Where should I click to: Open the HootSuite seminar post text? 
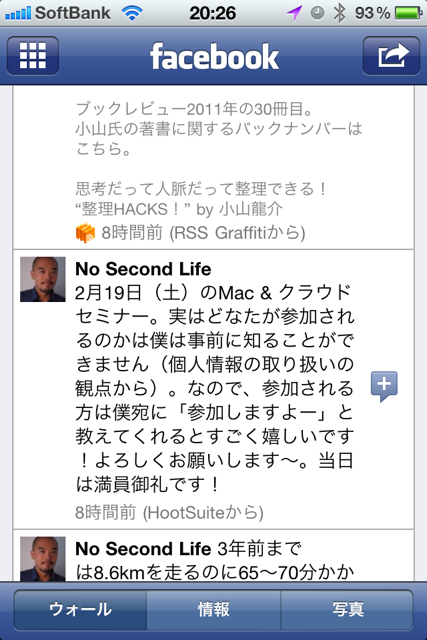[x=215, y=388]
